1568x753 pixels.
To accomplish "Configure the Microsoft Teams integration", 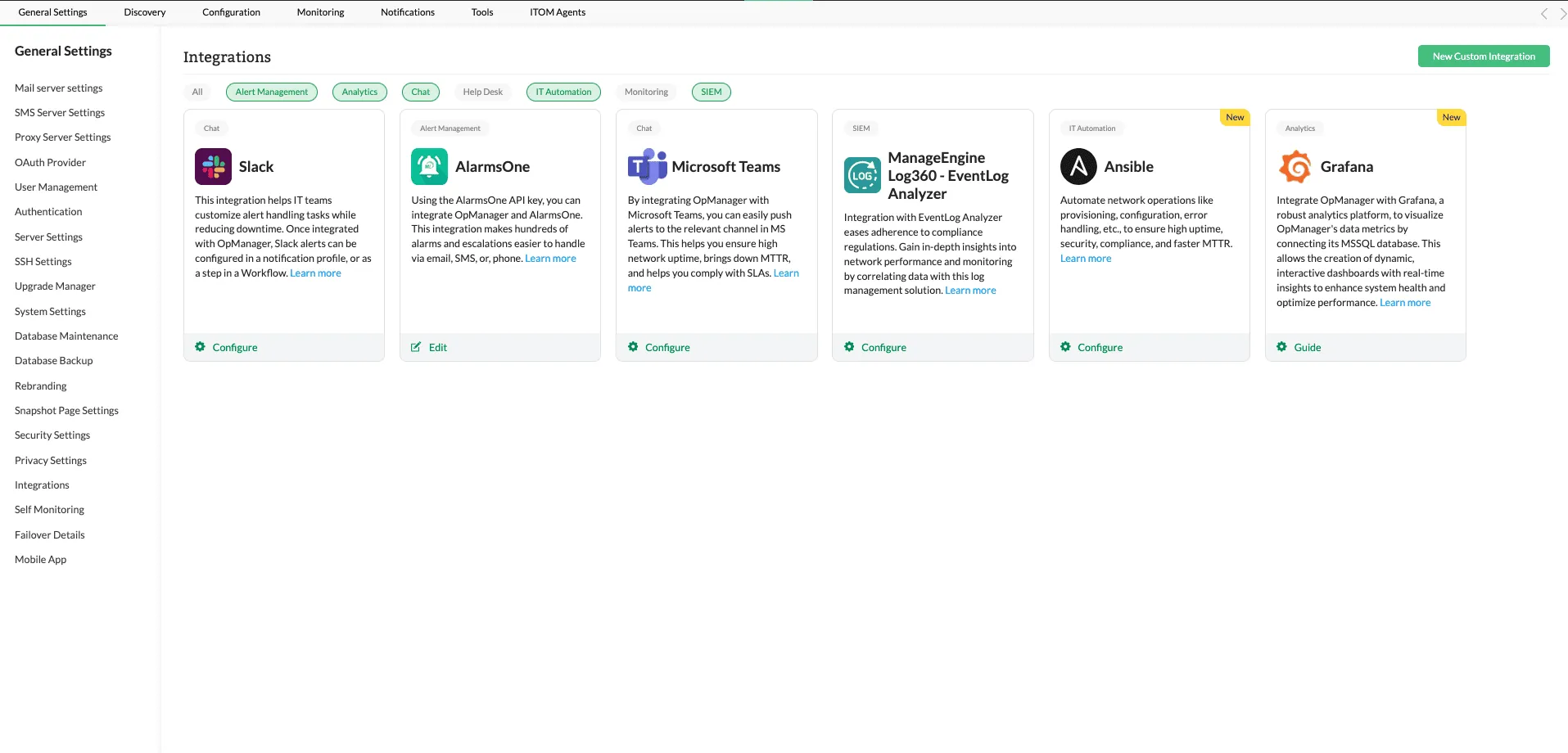I will pyautogui.click(x=667, y=347).
